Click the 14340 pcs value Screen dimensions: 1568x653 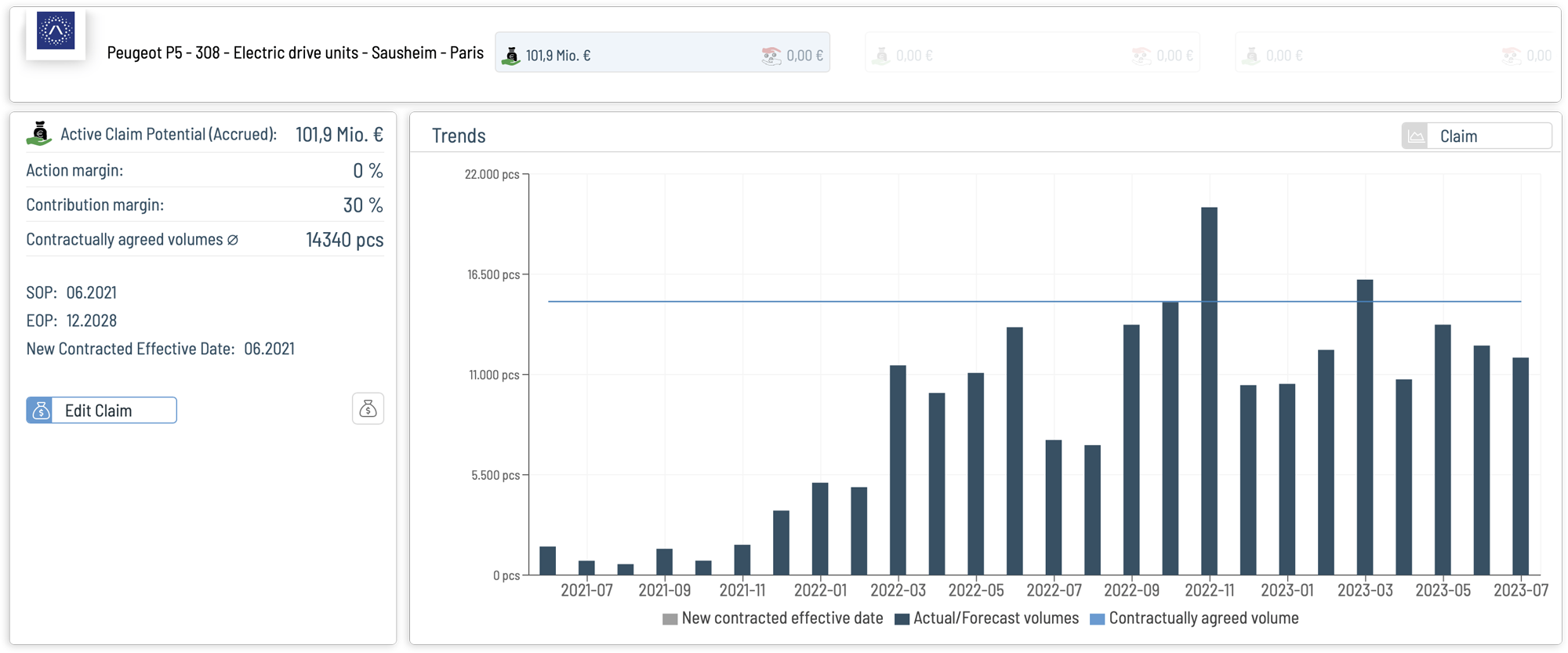tap(344, 239)
